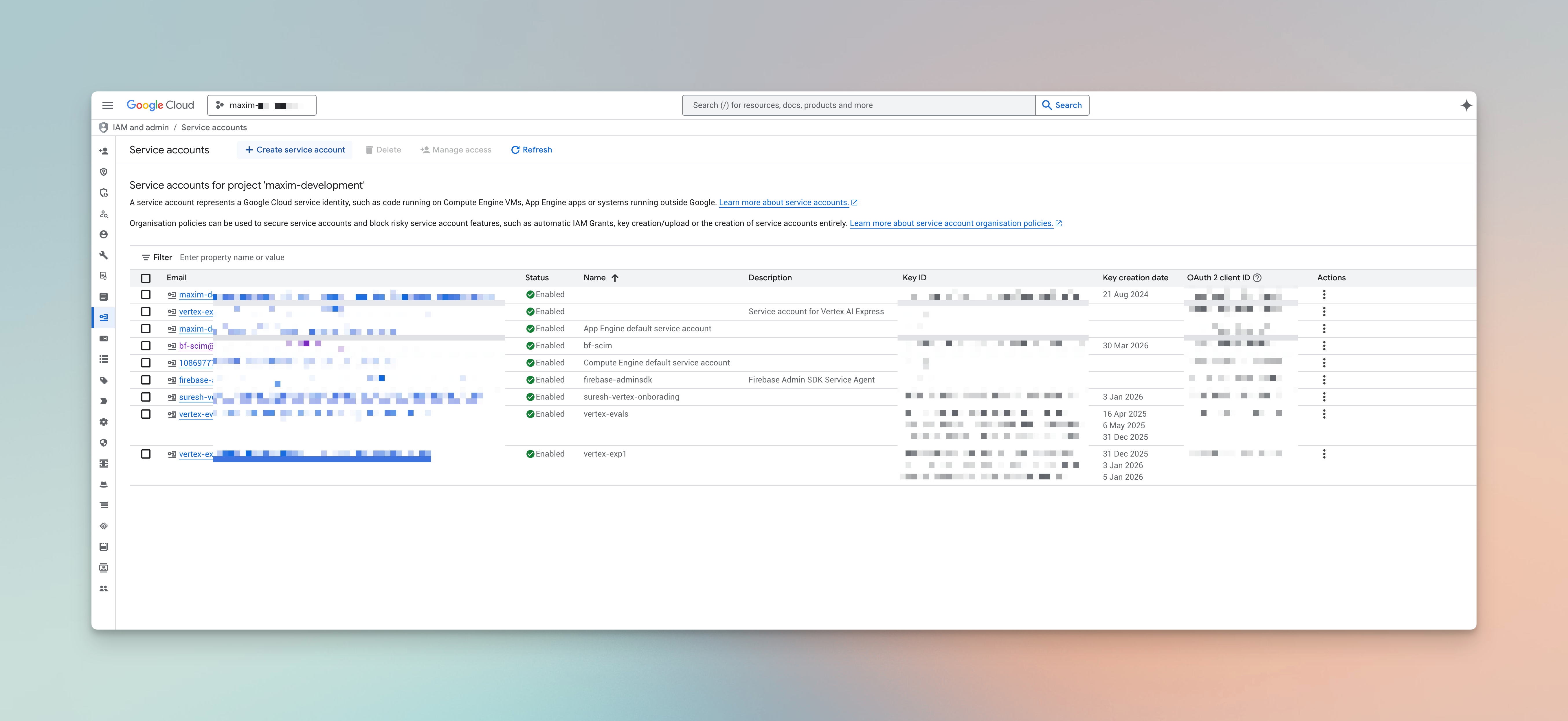Open the price-tag Labels sidebar icon
1568x721 pixels.
click(104, 380)
